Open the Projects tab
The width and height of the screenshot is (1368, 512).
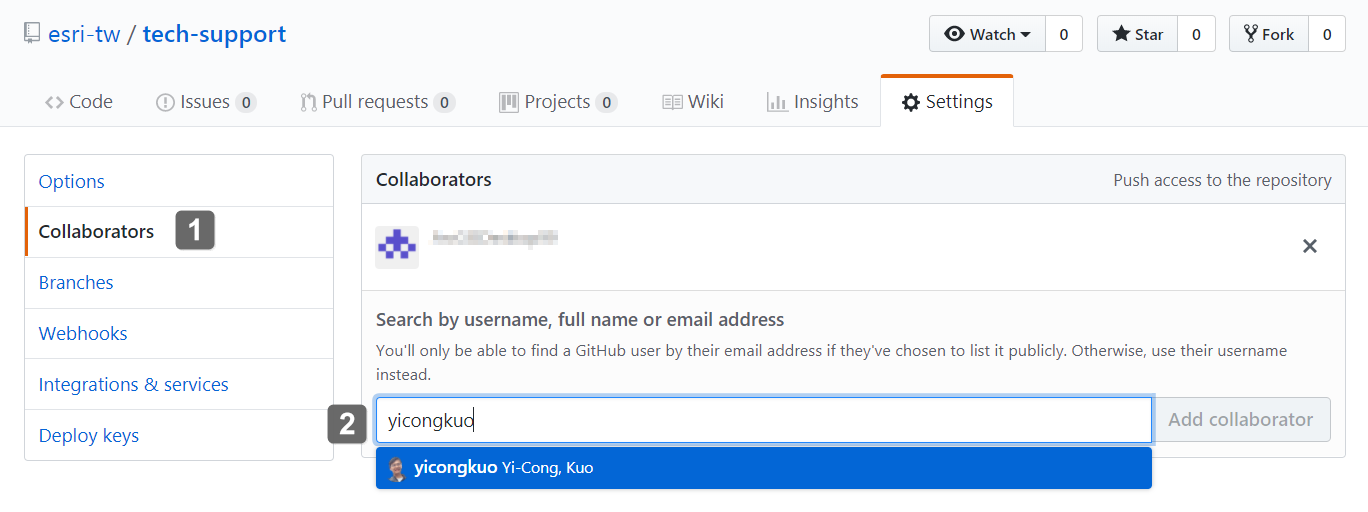[557, 102]
